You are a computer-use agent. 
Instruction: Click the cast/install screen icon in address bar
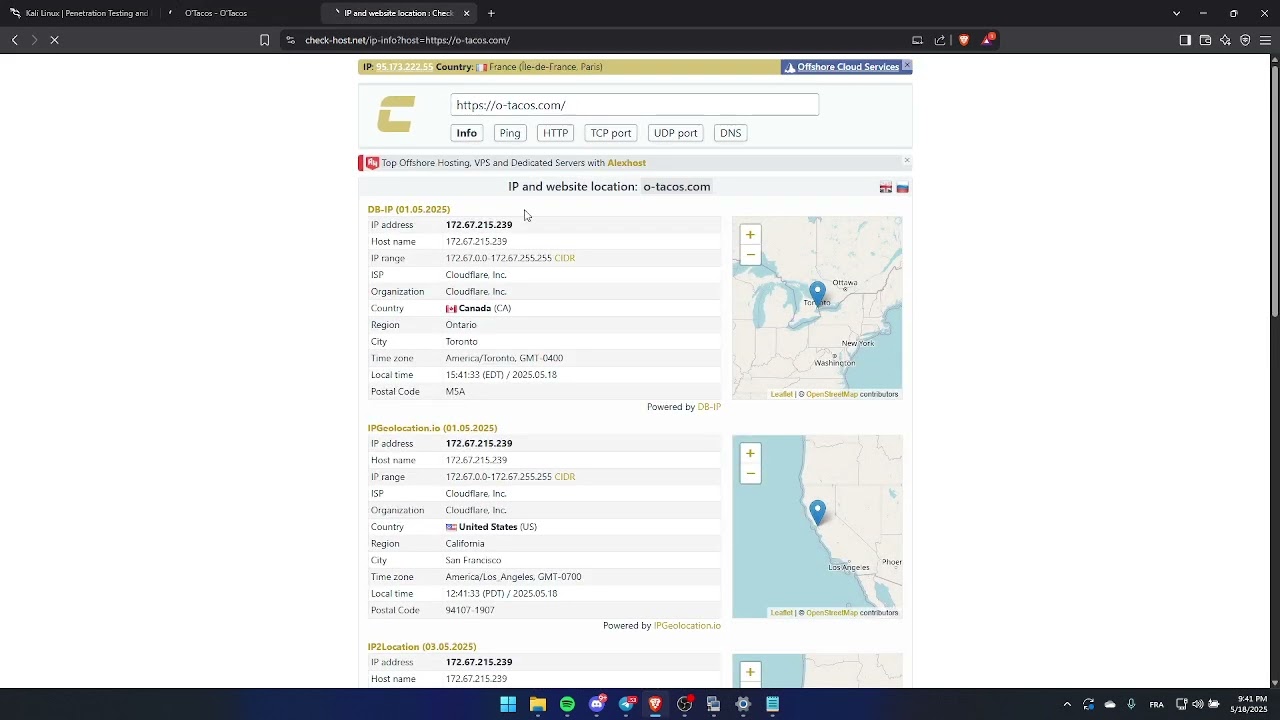click(x=917, y=40)
